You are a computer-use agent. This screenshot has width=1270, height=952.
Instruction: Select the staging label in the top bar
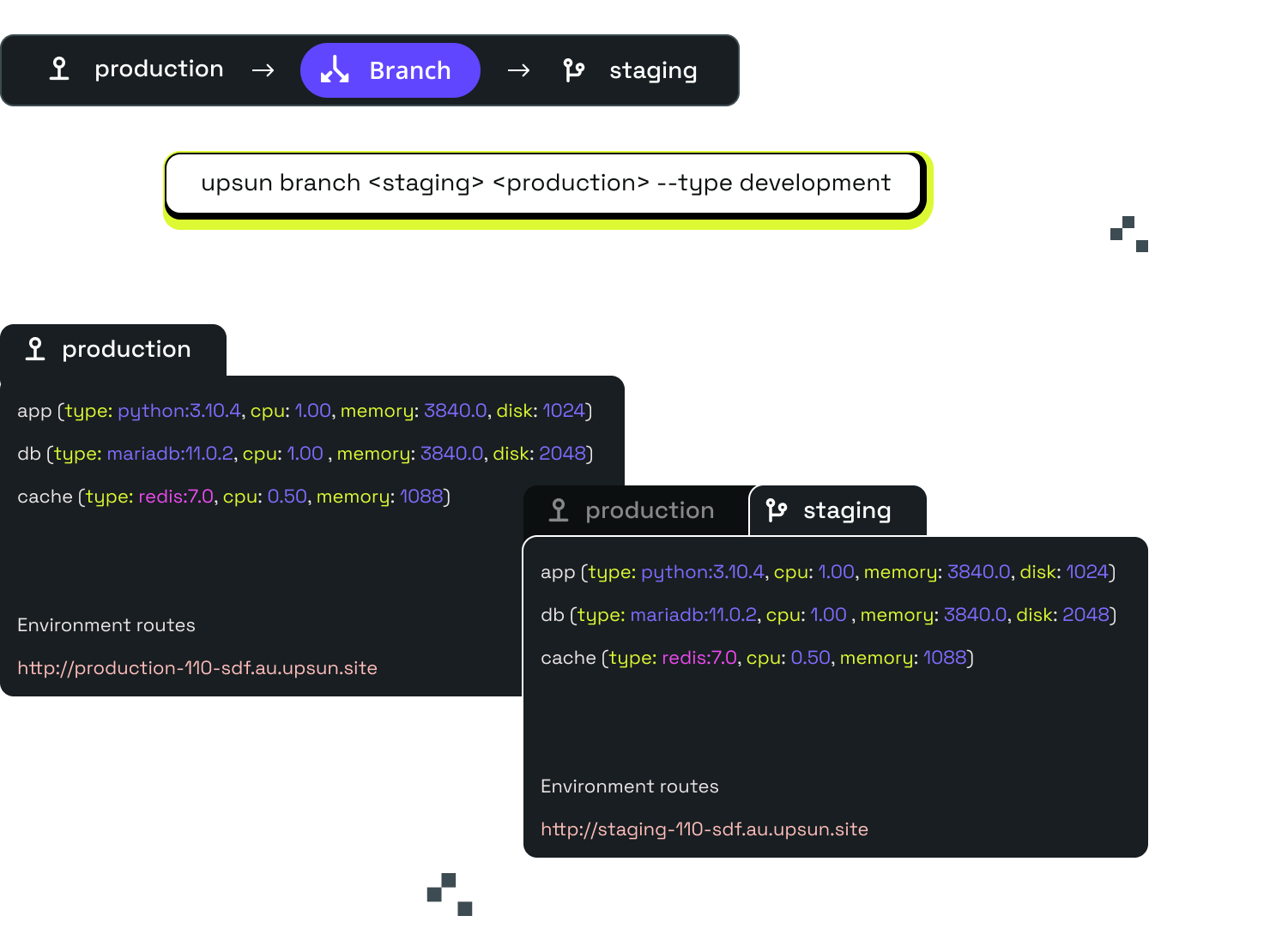point(653,71)
